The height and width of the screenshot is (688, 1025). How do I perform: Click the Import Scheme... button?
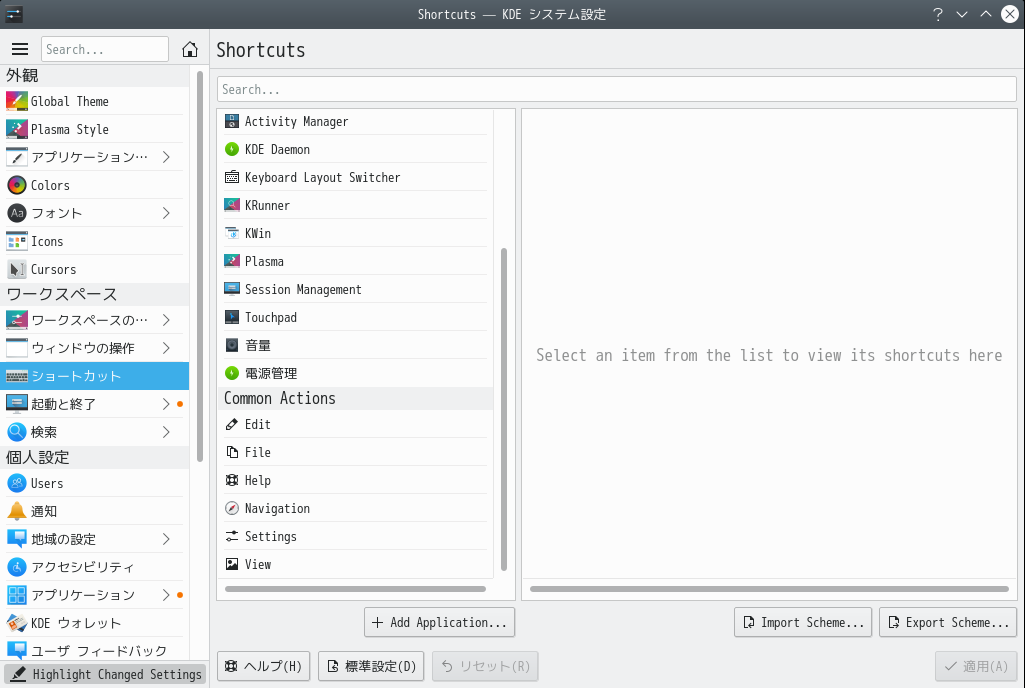[803, 623]
